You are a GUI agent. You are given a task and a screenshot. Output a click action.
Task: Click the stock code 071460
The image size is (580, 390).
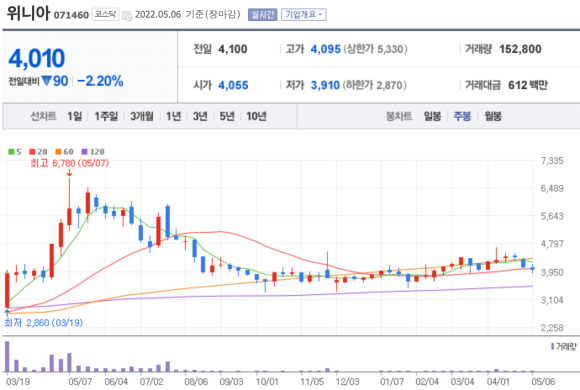71,15
